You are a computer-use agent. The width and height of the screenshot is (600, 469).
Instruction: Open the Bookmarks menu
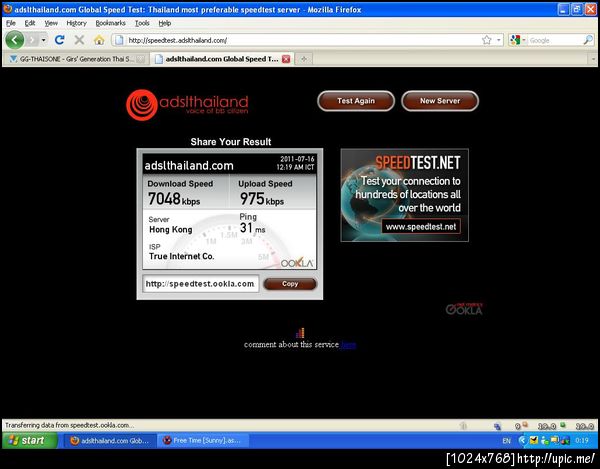(111, 23)
